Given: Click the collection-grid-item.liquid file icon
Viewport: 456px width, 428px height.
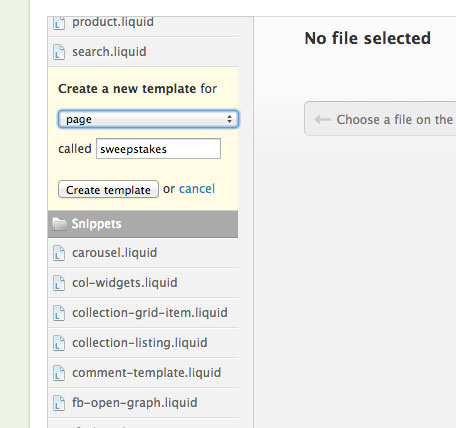Looking at the screenshot, I should pyautogui.click(x=59, y=313).
